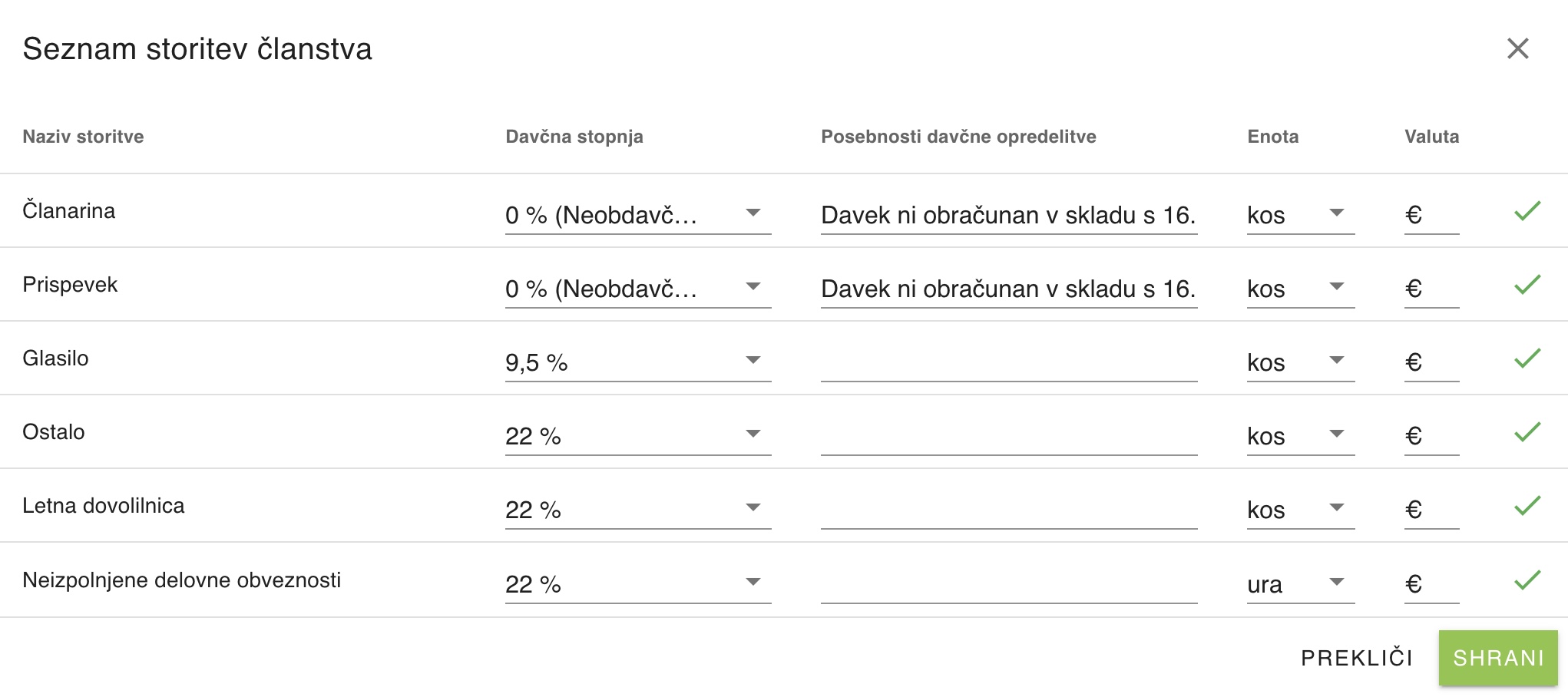The width and height of the screenshot is (1568, 697).
Task: Expand tax rate dropdown for Ostalo
Action: point(638,436)
